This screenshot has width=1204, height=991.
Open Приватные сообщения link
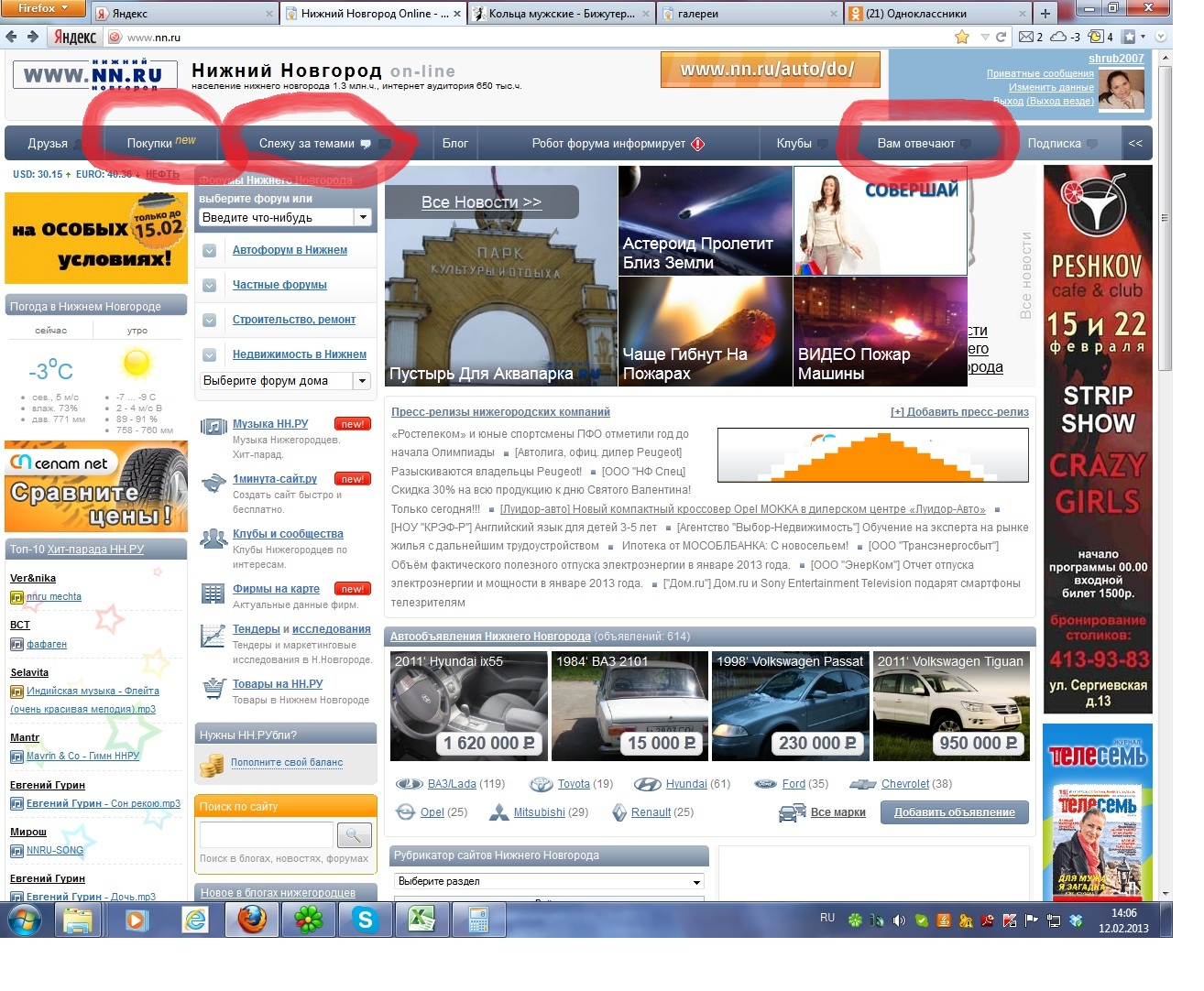[1040, 73]
